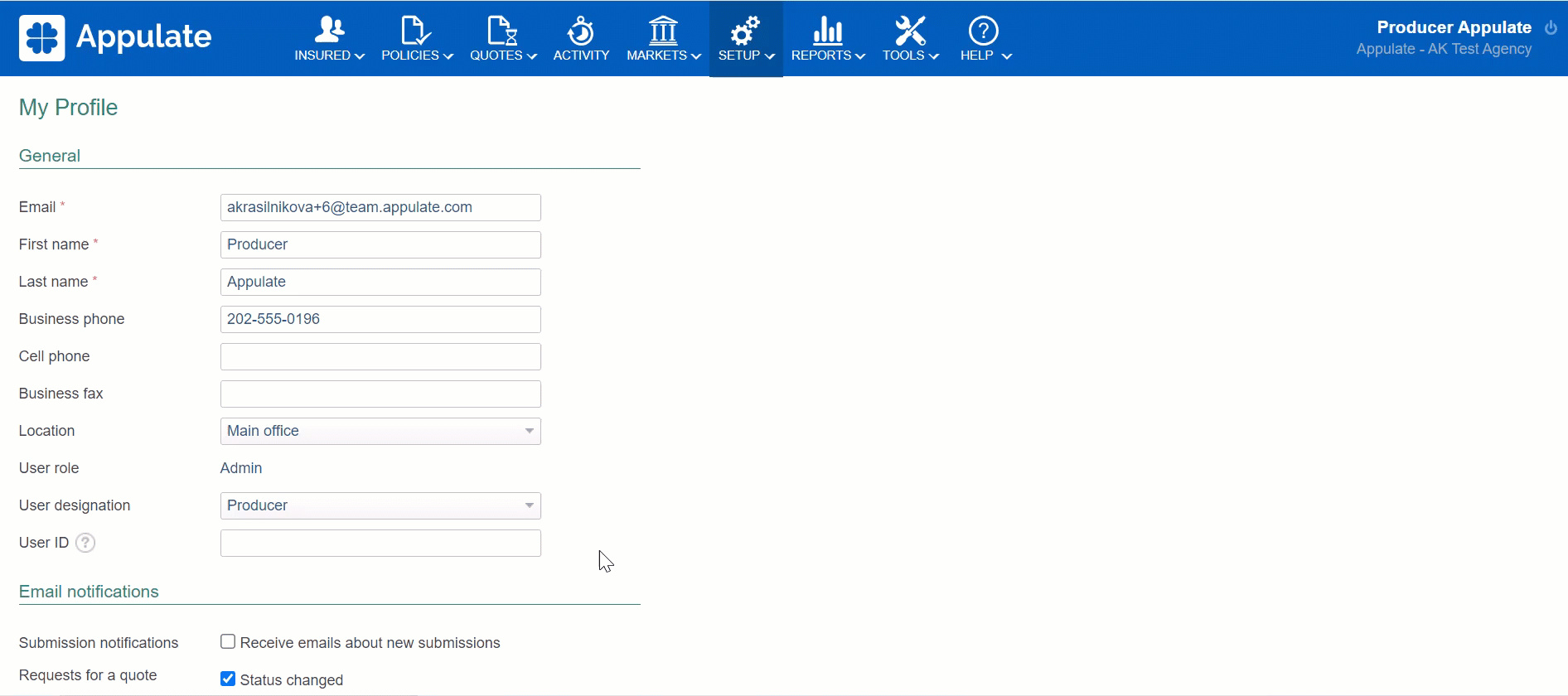Screen dimensions: 1568x696
Task: Expand the Insured menu chevron
Action: [x=360, y=56]
